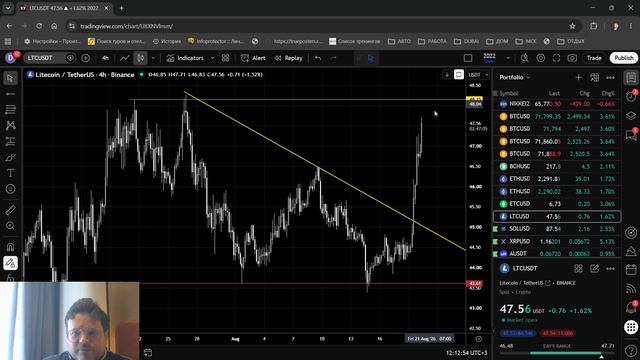The width and height of the screenshot is (640, 360).
Task: Change the 4h chart interval
Action: pyautogui.click(x=105, y=58)
